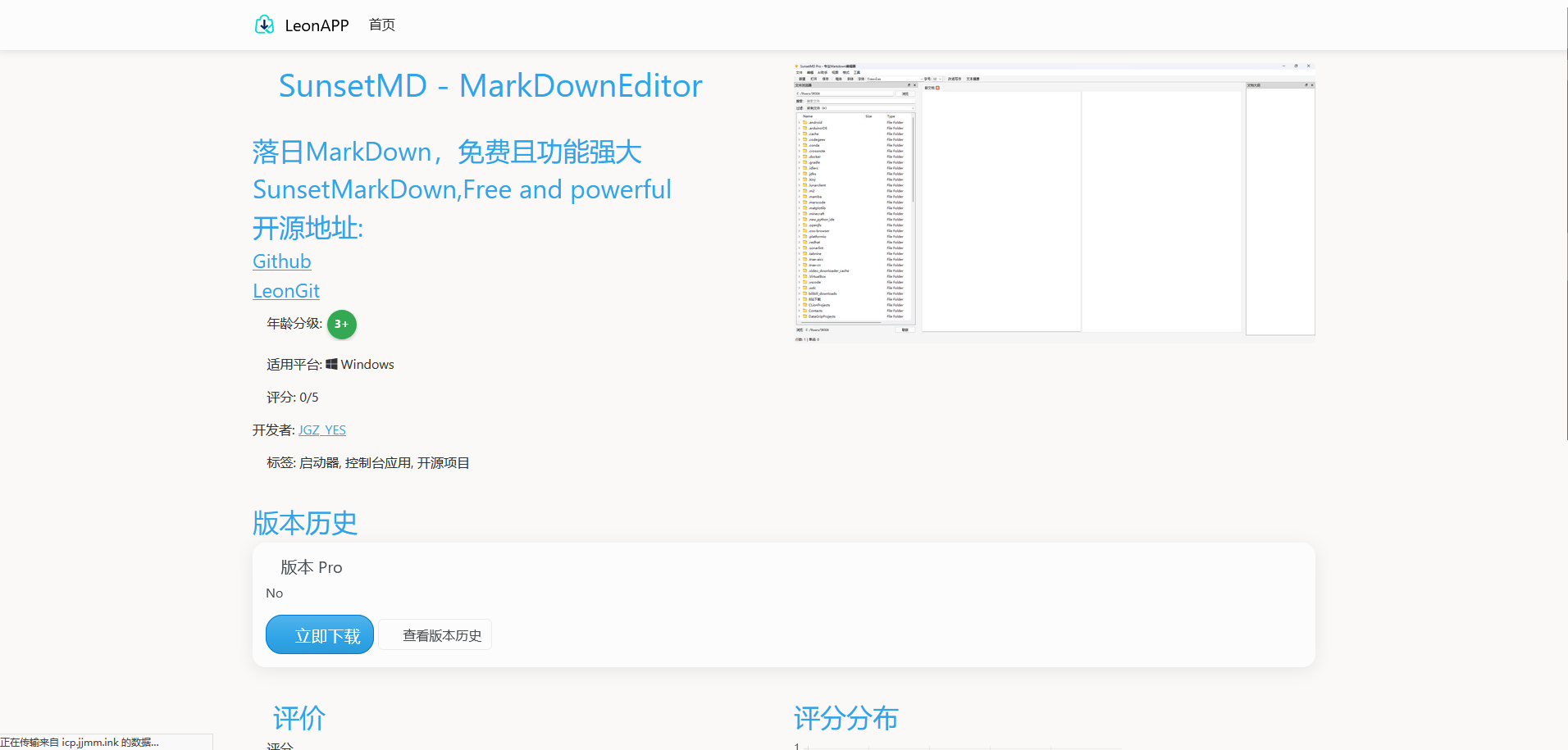This screenshot has width=1568, height=750.
Task: Close the 新文档 tab with its red icon
Action: click(937, 86)
